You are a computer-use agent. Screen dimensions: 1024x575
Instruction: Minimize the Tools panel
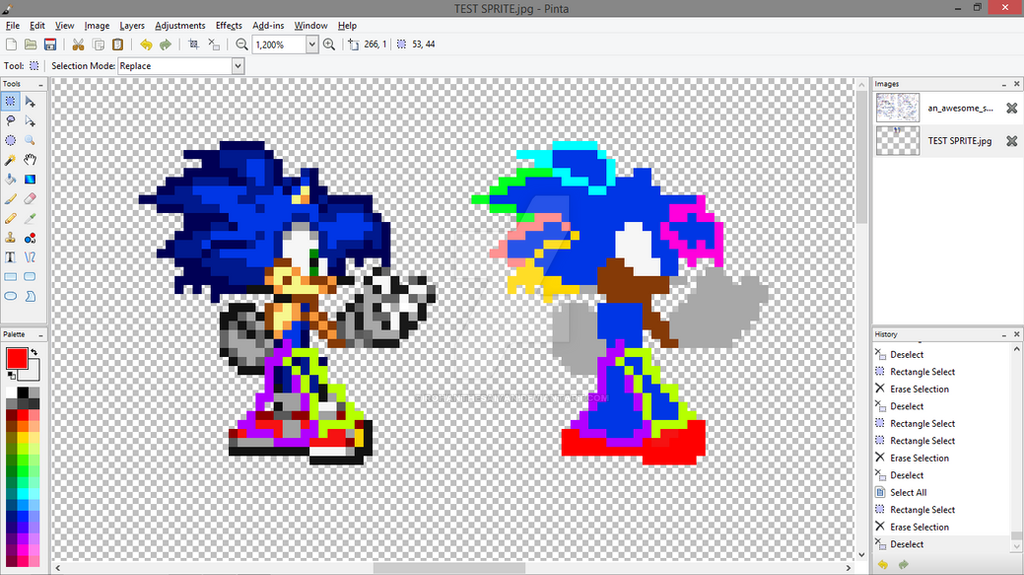pyautogui.click(x=40, y=84)
